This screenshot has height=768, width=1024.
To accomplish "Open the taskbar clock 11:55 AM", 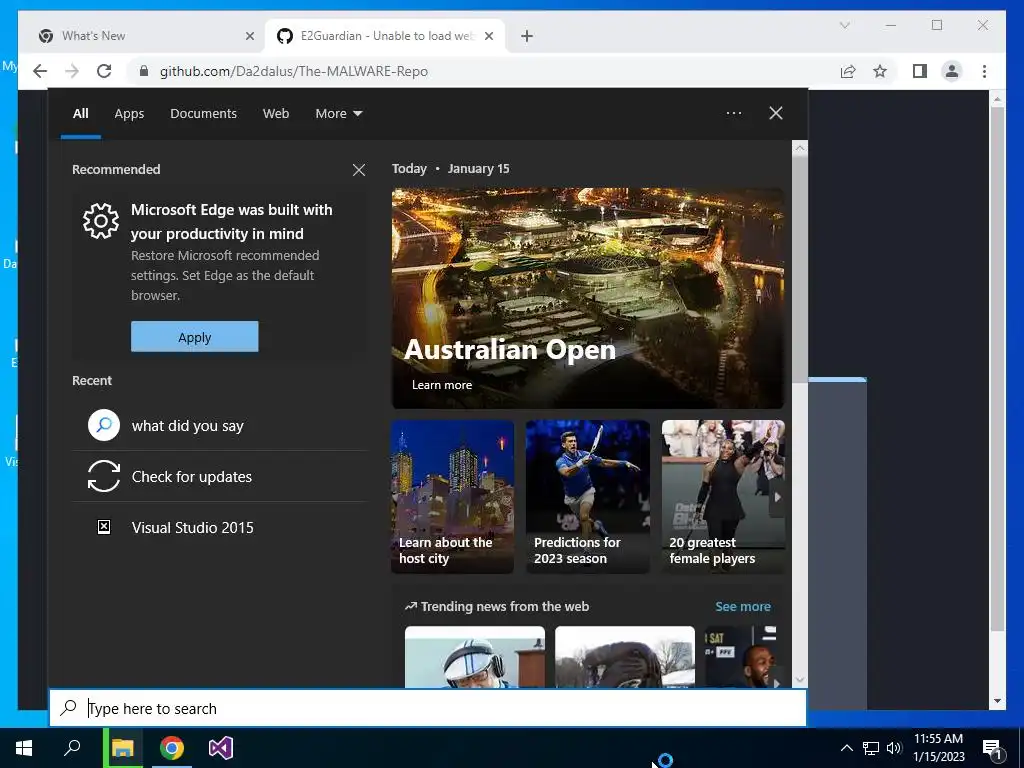I will click(938, 748).
